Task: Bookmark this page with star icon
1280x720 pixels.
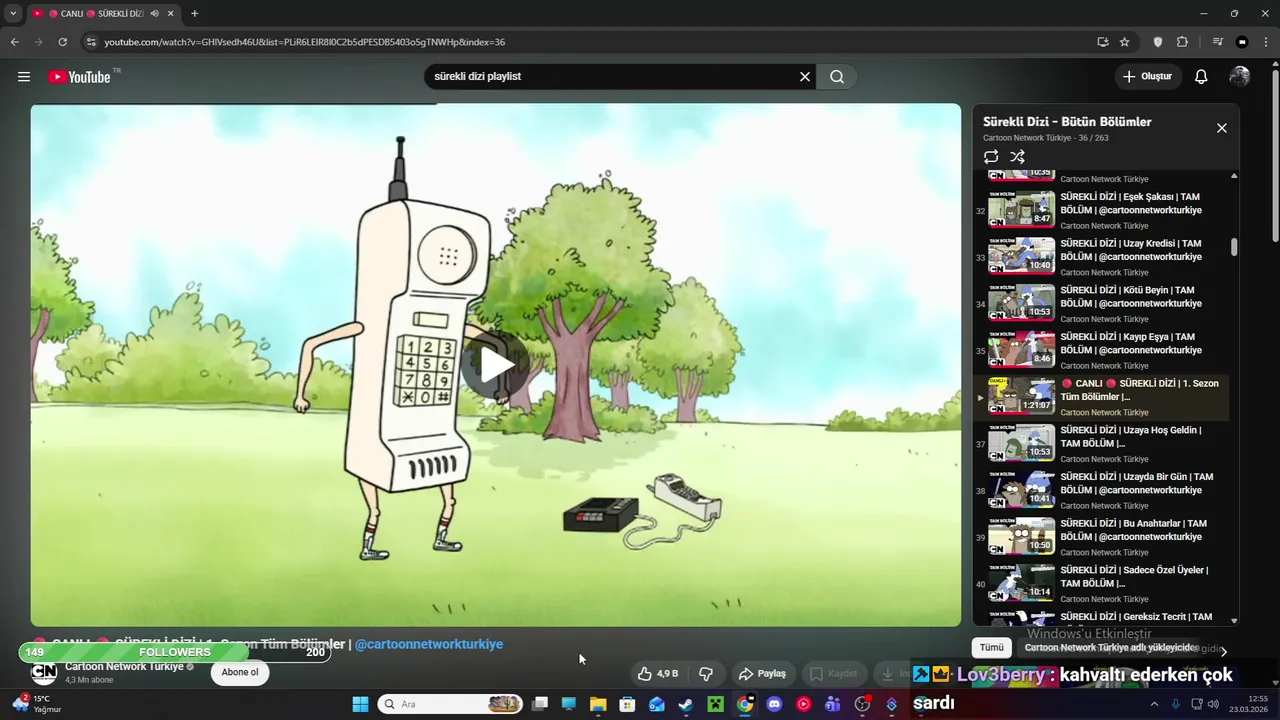Action: (1124, 42)
